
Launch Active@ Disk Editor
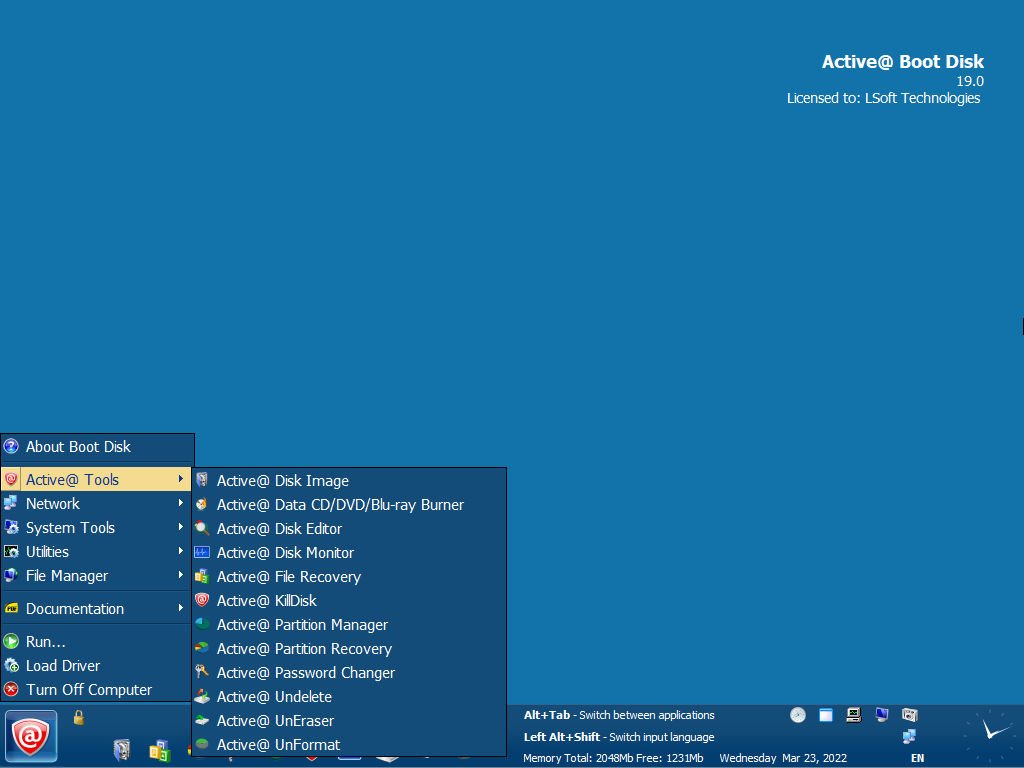(x=349, y=528)
